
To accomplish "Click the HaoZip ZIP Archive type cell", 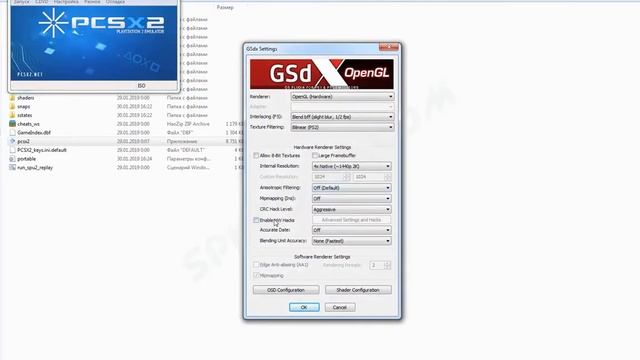I will pos(188,124).
